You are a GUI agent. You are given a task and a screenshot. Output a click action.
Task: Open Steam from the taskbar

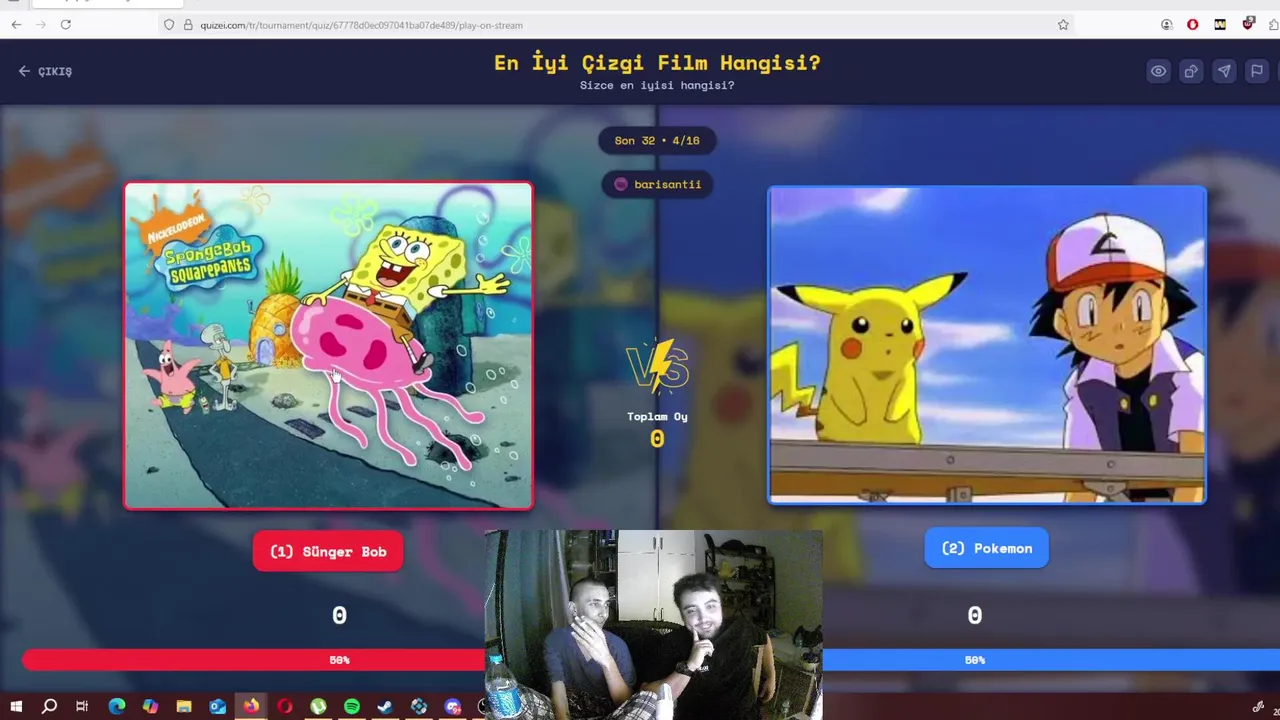click(385, 707)
